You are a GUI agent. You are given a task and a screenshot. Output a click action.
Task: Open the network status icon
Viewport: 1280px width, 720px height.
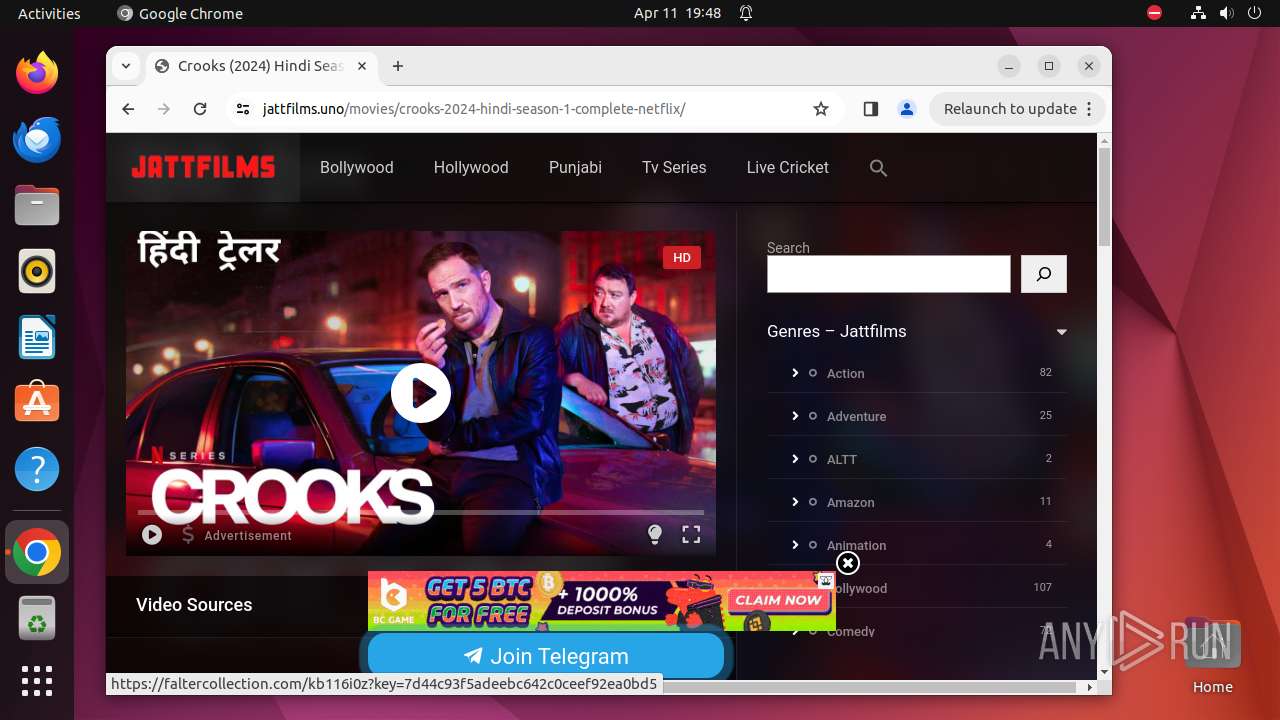1198,13
